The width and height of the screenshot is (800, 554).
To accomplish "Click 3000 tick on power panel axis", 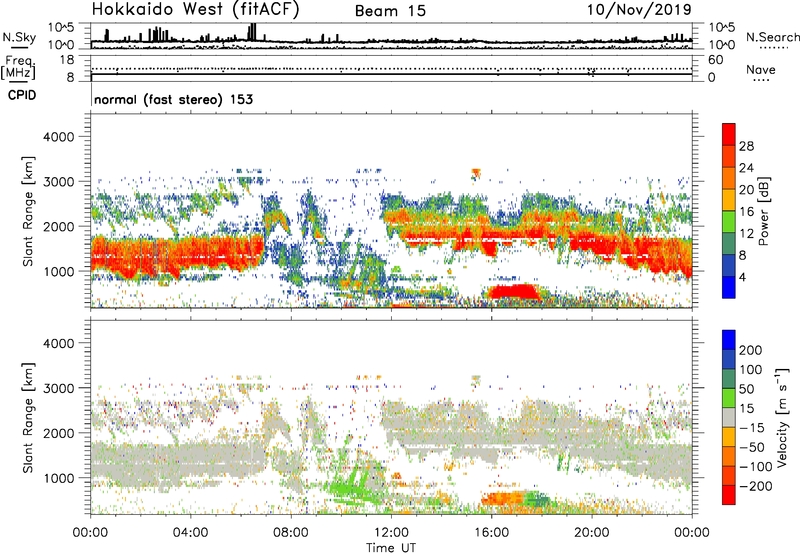I will [x=59, y=182].
